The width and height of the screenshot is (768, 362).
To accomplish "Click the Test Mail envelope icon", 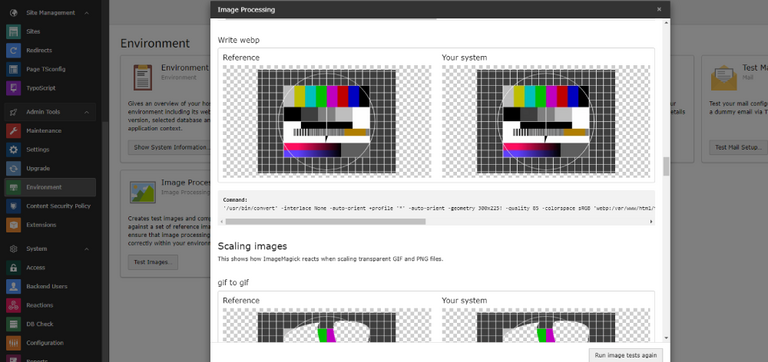I will pyautogui.click(x=724, y=77).
